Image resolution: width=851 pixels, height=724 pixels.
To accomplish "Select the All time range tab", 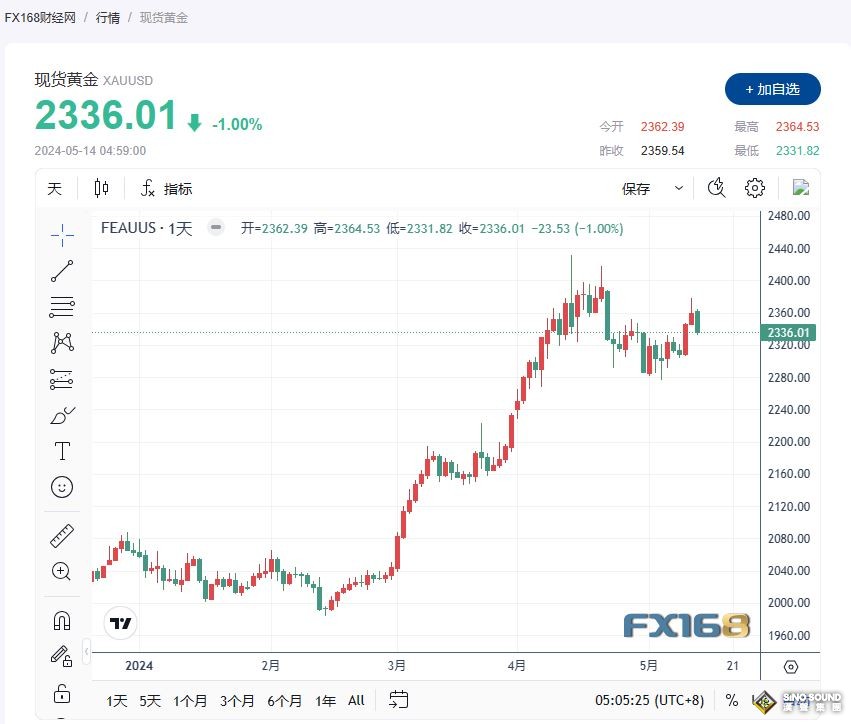I will (x=356, y=701).
